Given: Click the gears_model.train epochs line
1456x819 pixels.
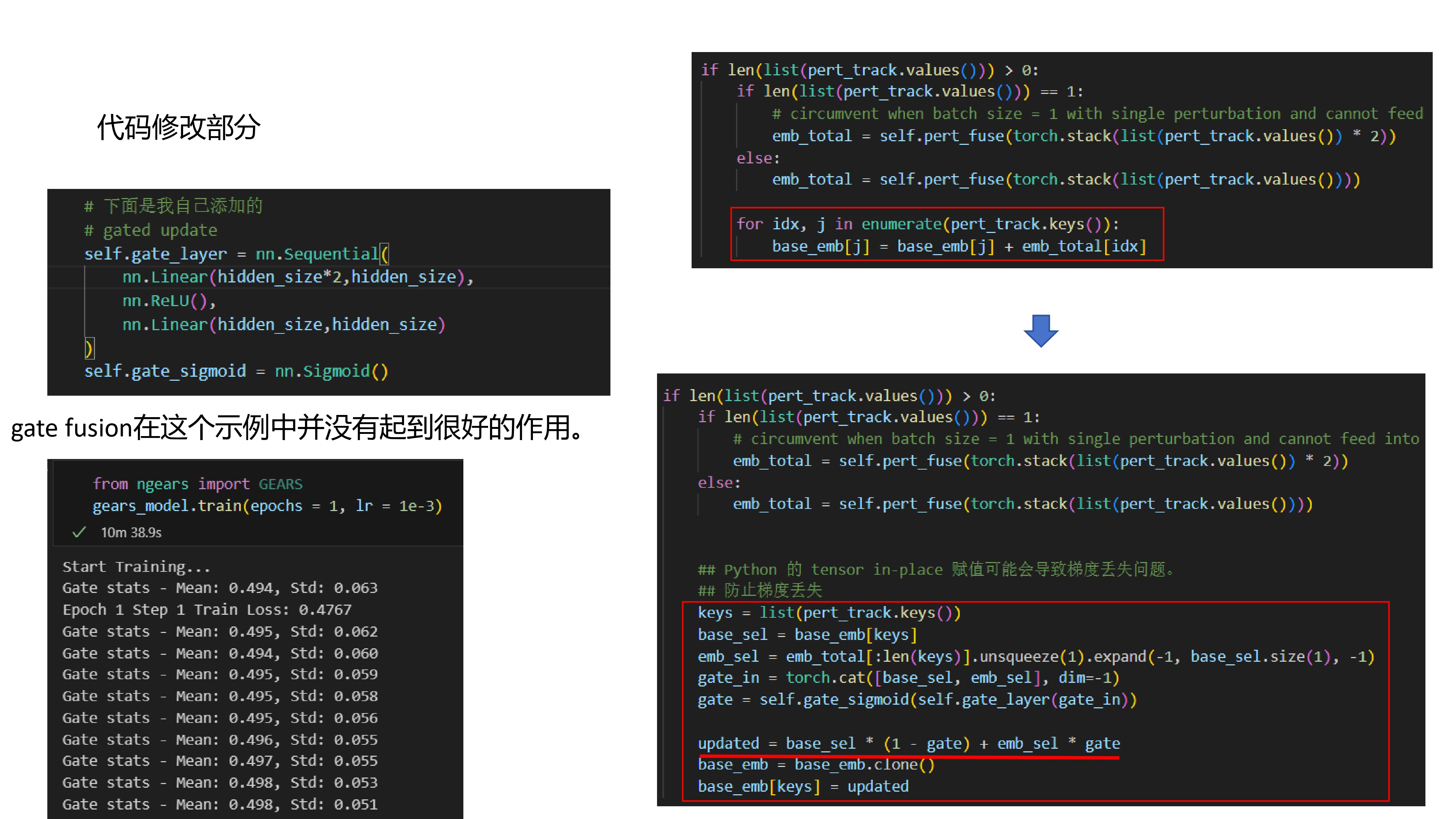Looking at the screenshot, I should [x=267, y=505].
